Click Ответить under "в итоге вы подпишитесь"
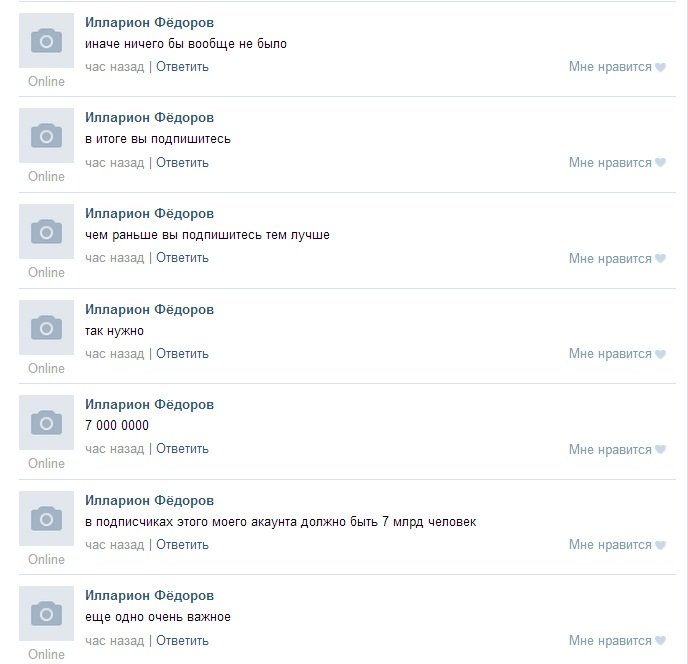688x664 pixels. click(182, 162)
